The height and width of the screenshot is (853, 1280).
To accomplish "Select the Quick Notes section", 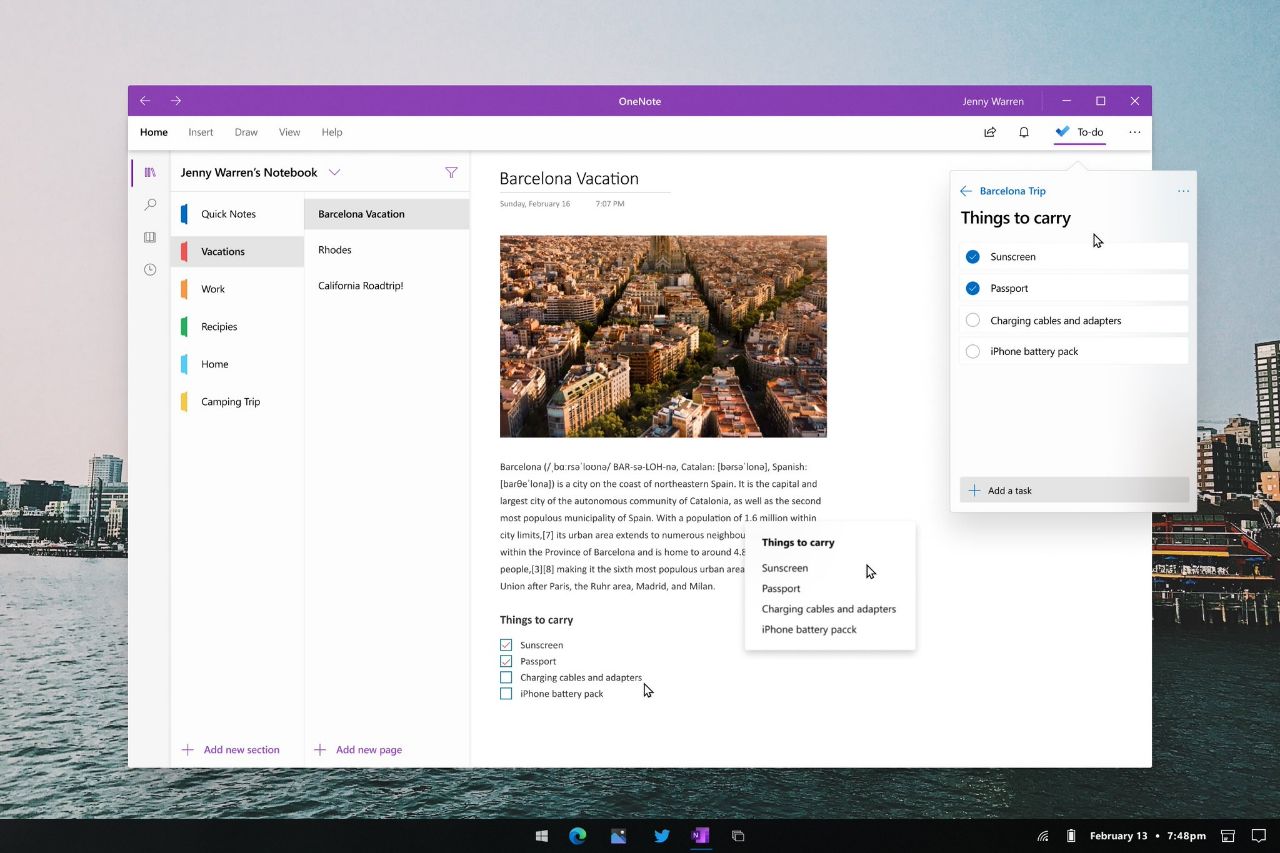I will 237,214.
